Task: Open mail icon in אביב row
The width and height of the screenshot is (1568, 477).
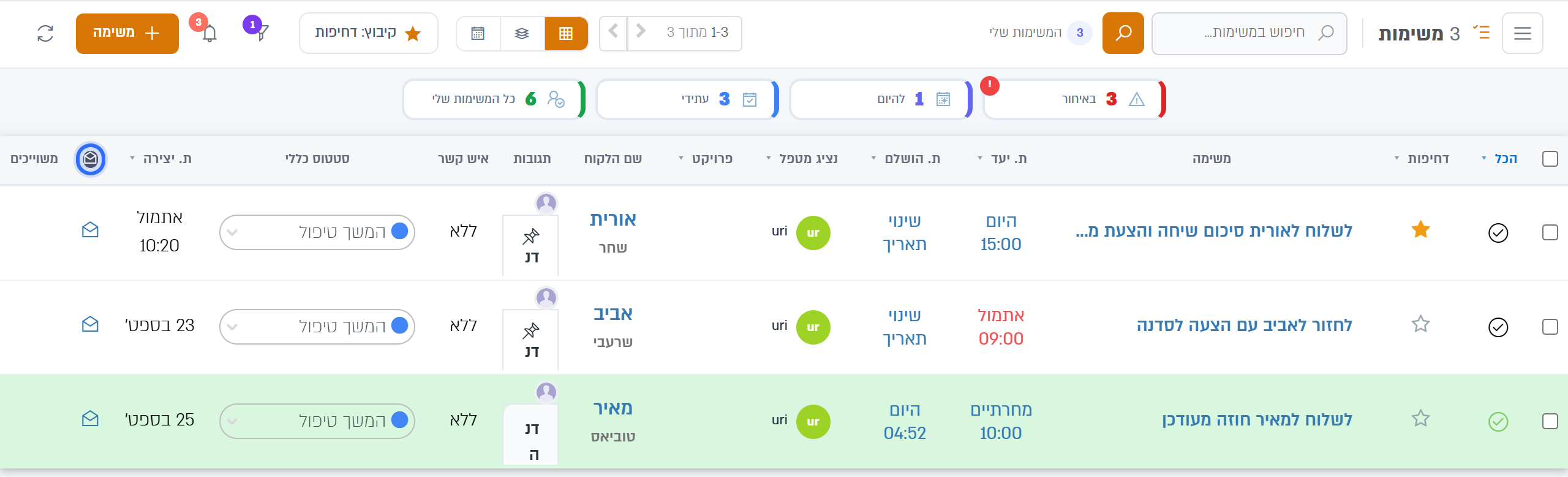Action: [90, 324]
